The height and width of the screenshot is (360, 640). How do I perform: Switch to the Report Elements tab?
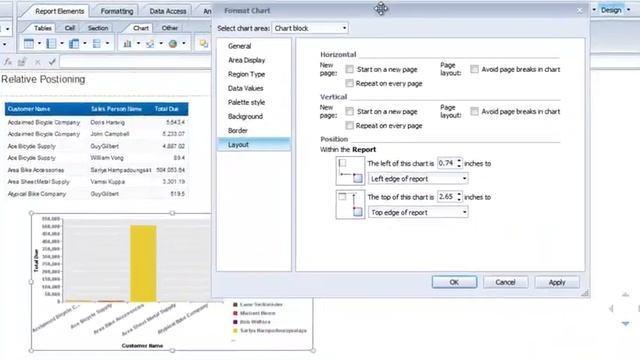click(59, 11)
